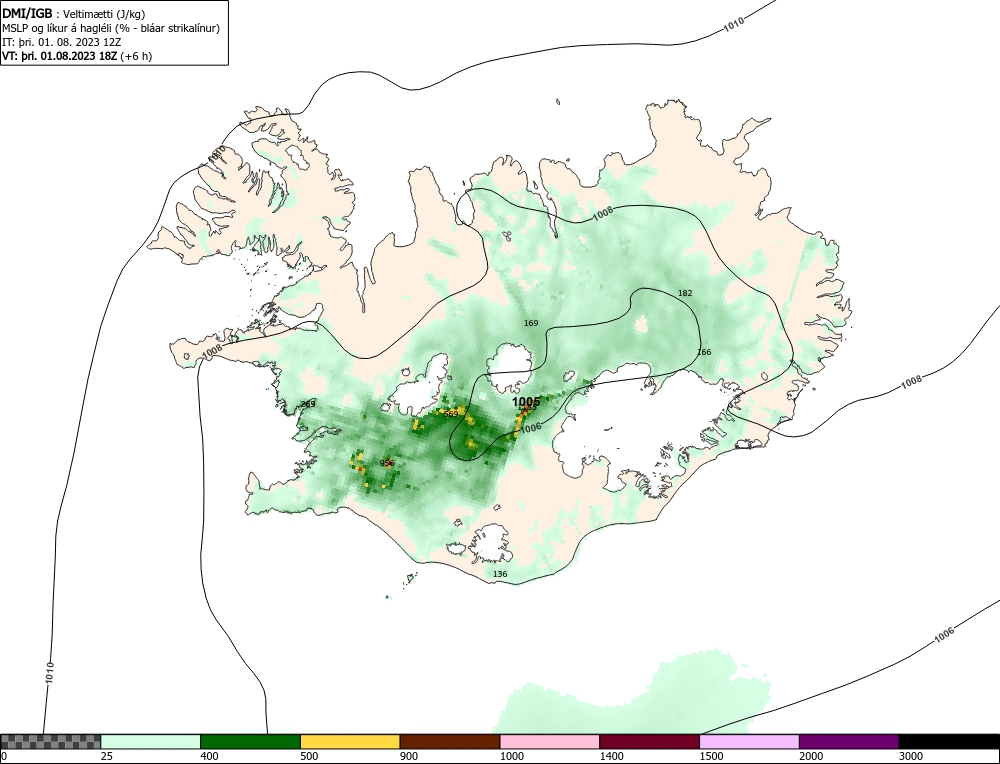Click the gray checkered 0–25 legend swatch

coord(50,741)
